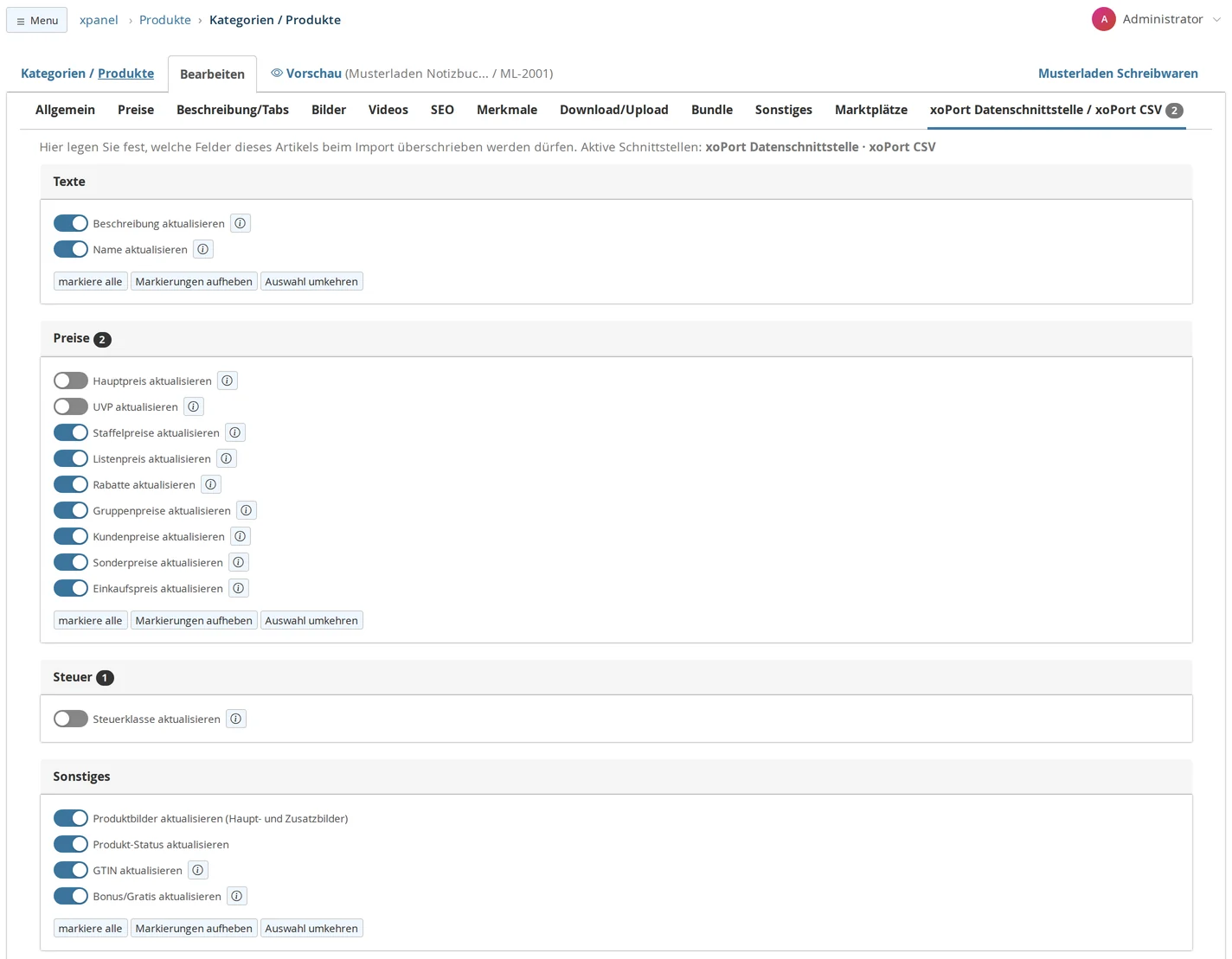Open the Produkte breadcrumb link
This screenshot has height=959, width=1232.
(165, 20)
